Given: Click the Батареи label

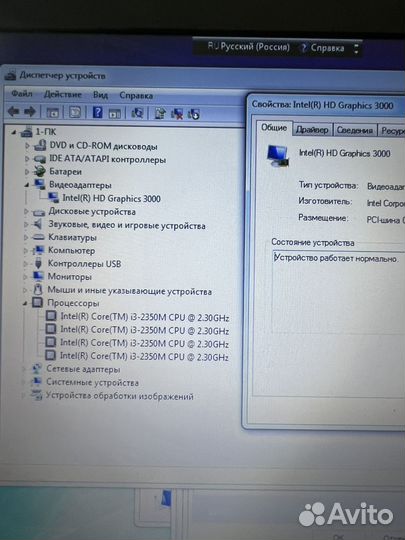Looking at the screenshot, I should [65, 172].
